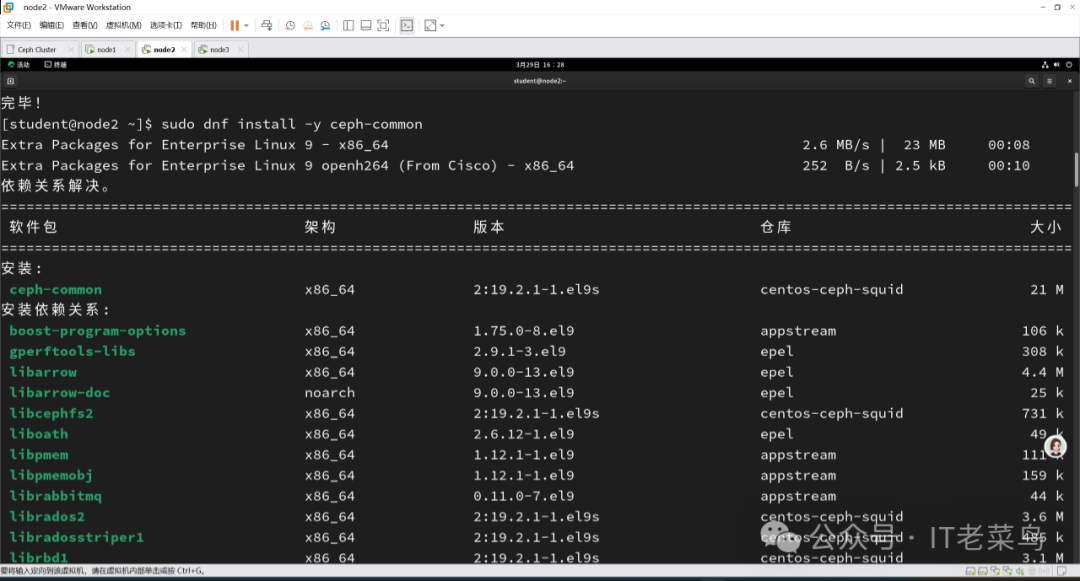This screenshot has width=1080, height=581.
Task: Click the first hard disk status icon
Action: pos(970,571)
